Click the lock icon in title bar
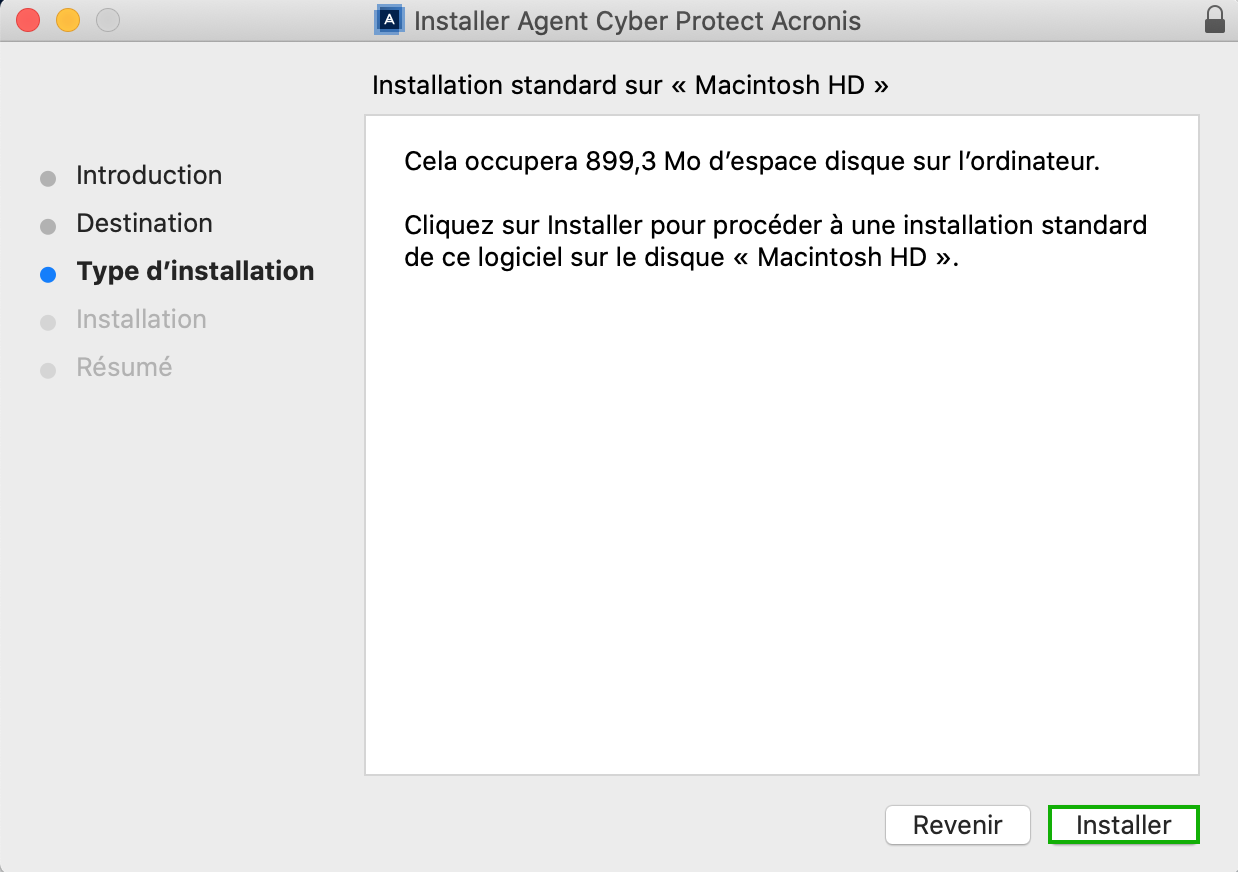Viewport: 1238px width, 872px height. pyautogui.click(x=1215, y=20)
